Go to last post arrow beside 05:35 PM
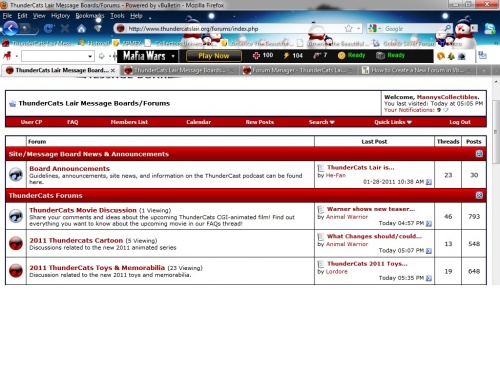Screen dimensions: 500x375 coord(429,278)
